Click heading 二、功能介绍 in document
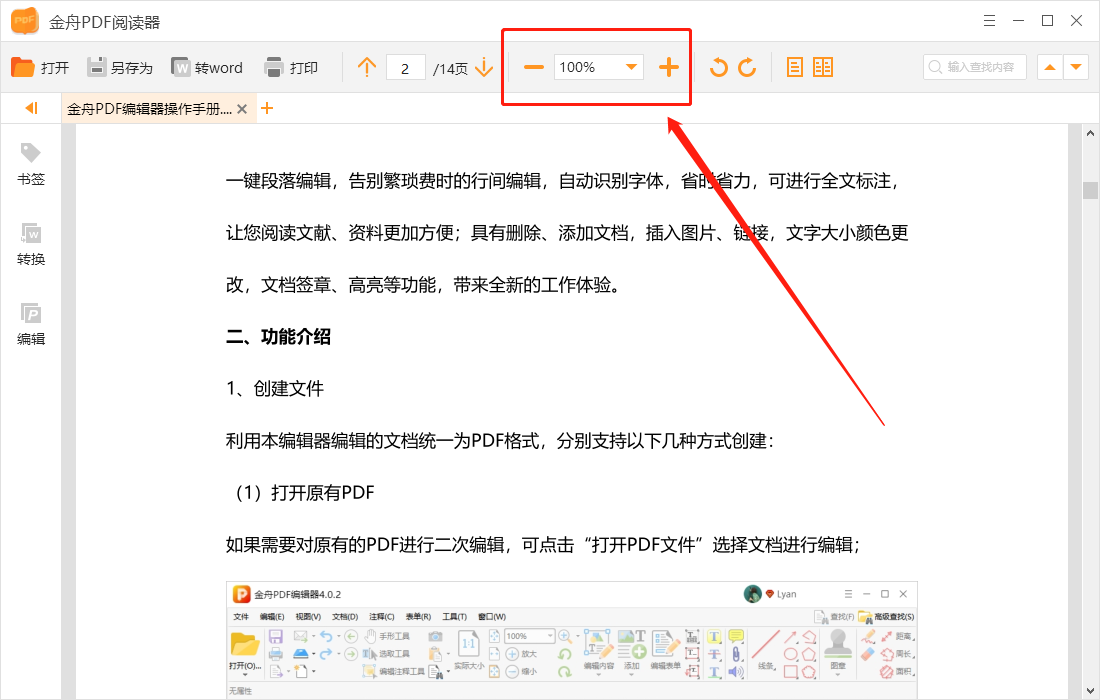 pos(279,337)
